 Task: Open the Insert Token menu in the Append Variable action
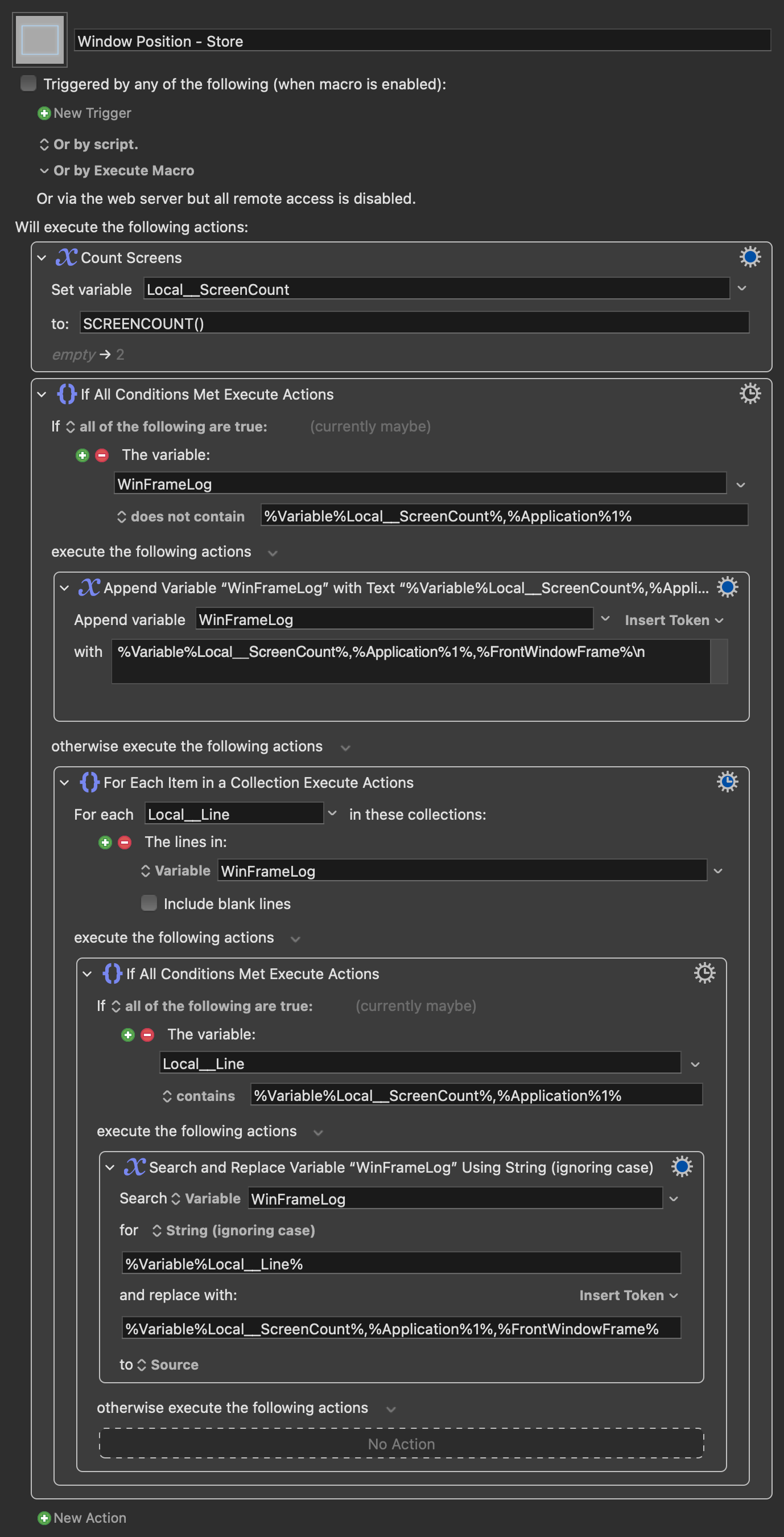tap(674, 620)
